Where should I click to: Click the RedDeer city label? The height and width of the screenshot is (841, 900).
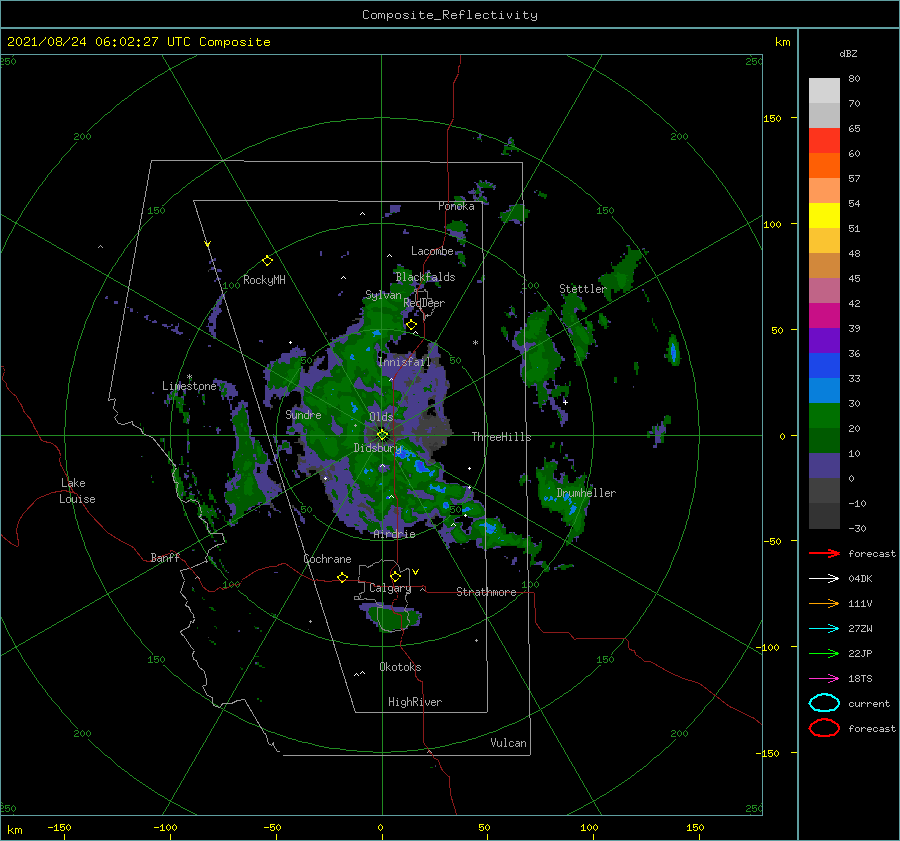(x=424, y=303)
